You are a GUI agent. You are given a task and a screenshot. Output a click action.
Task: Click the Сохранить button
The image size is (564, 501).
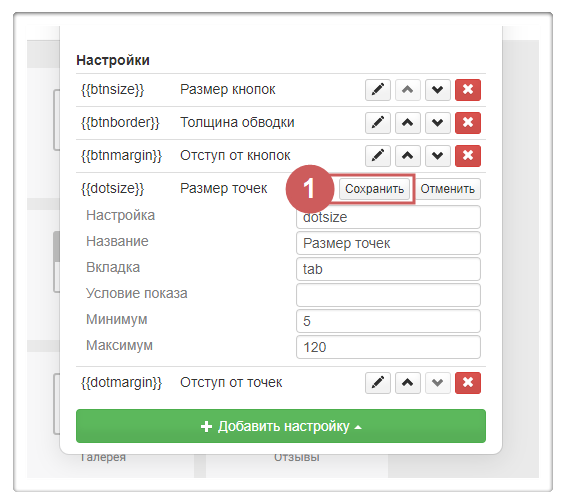(374, 189)
